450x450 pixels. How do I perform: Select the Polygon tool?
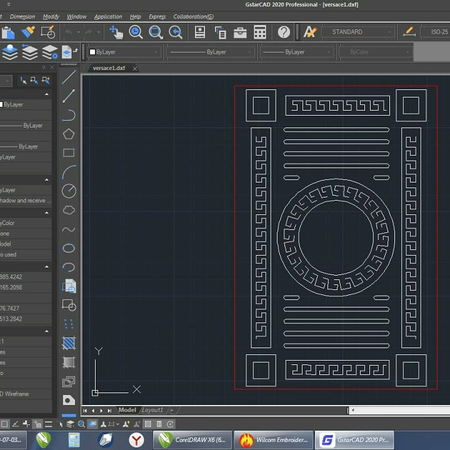tap(69, 134)
